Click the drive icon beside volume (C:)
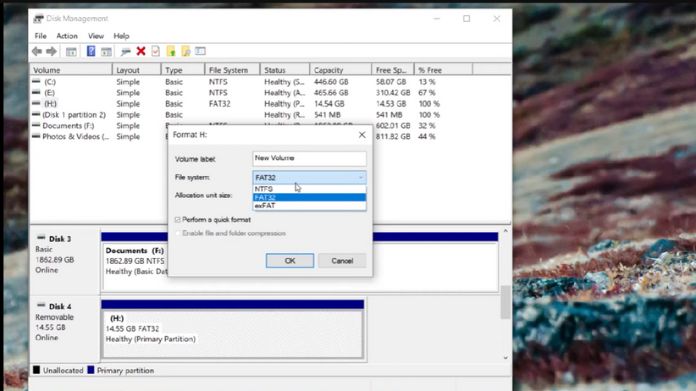This screenshot has height=391, width=696. [36, 82]
